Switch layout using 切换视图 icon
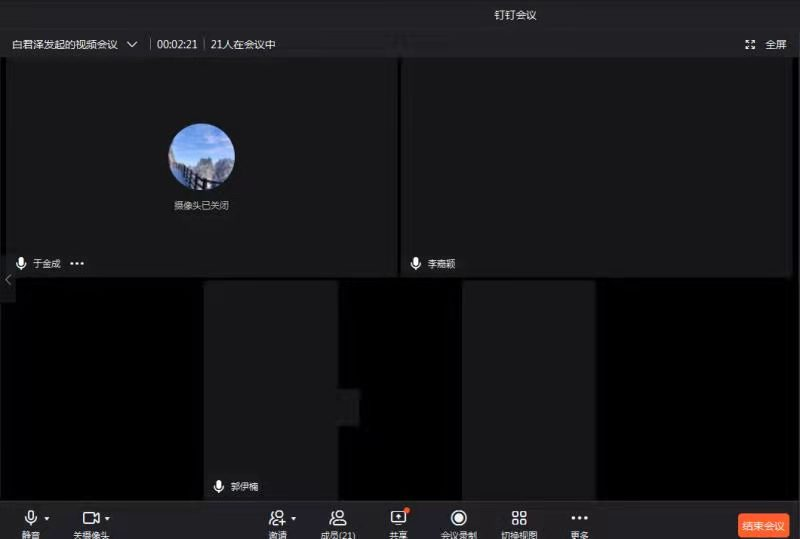The height and width of the screenshot is (539, 800). click(519, 518)
